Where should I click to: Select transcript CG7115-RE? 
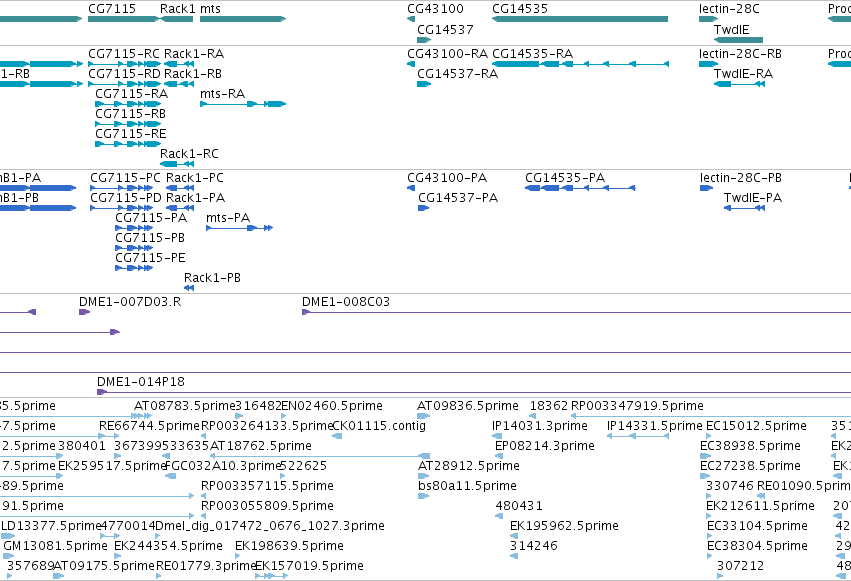point(131,134)
